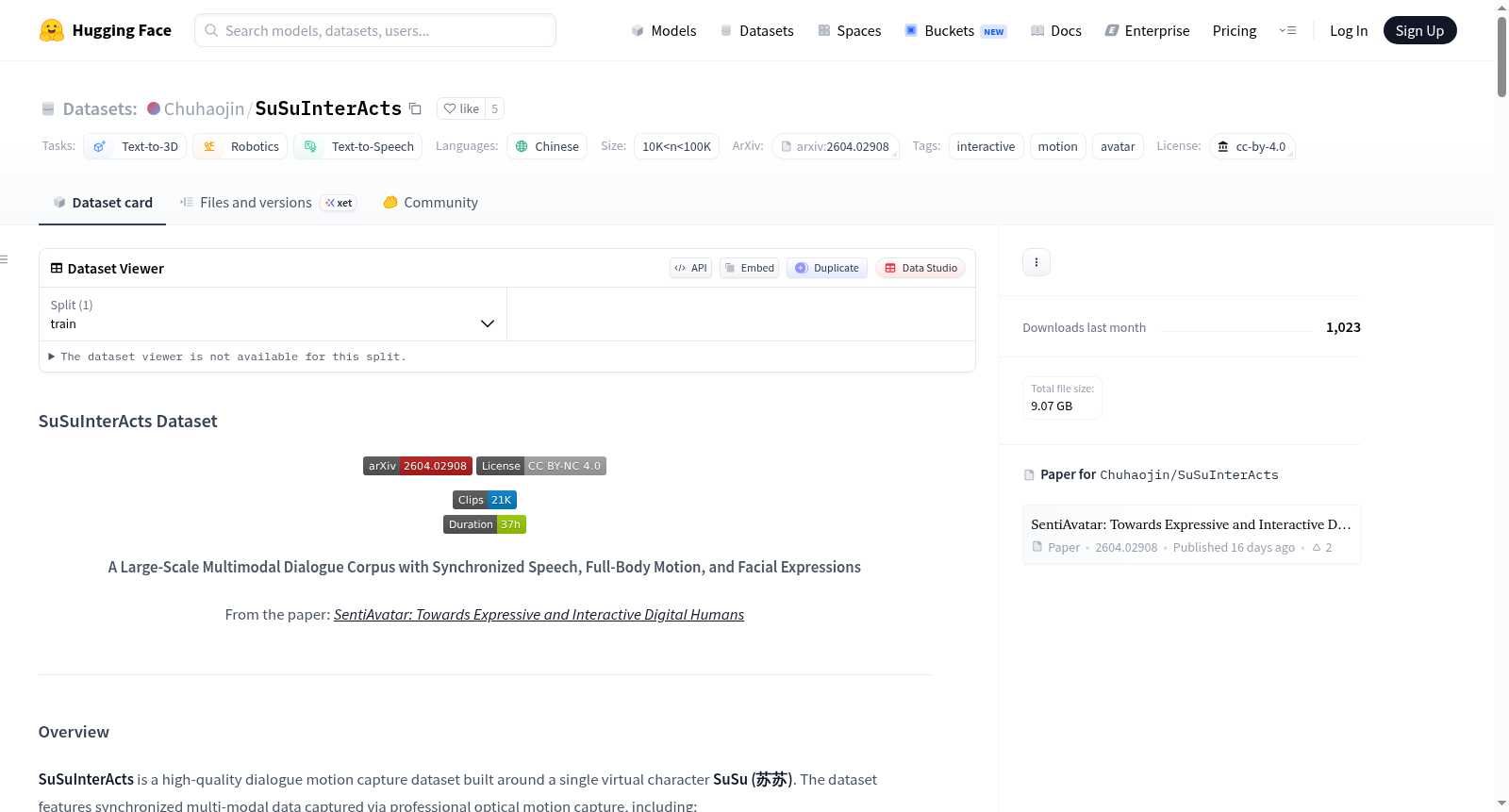The image size is (1509, 812).
Task: Expand the dataset viewer not available message
Action: click(x=227, y=356)
